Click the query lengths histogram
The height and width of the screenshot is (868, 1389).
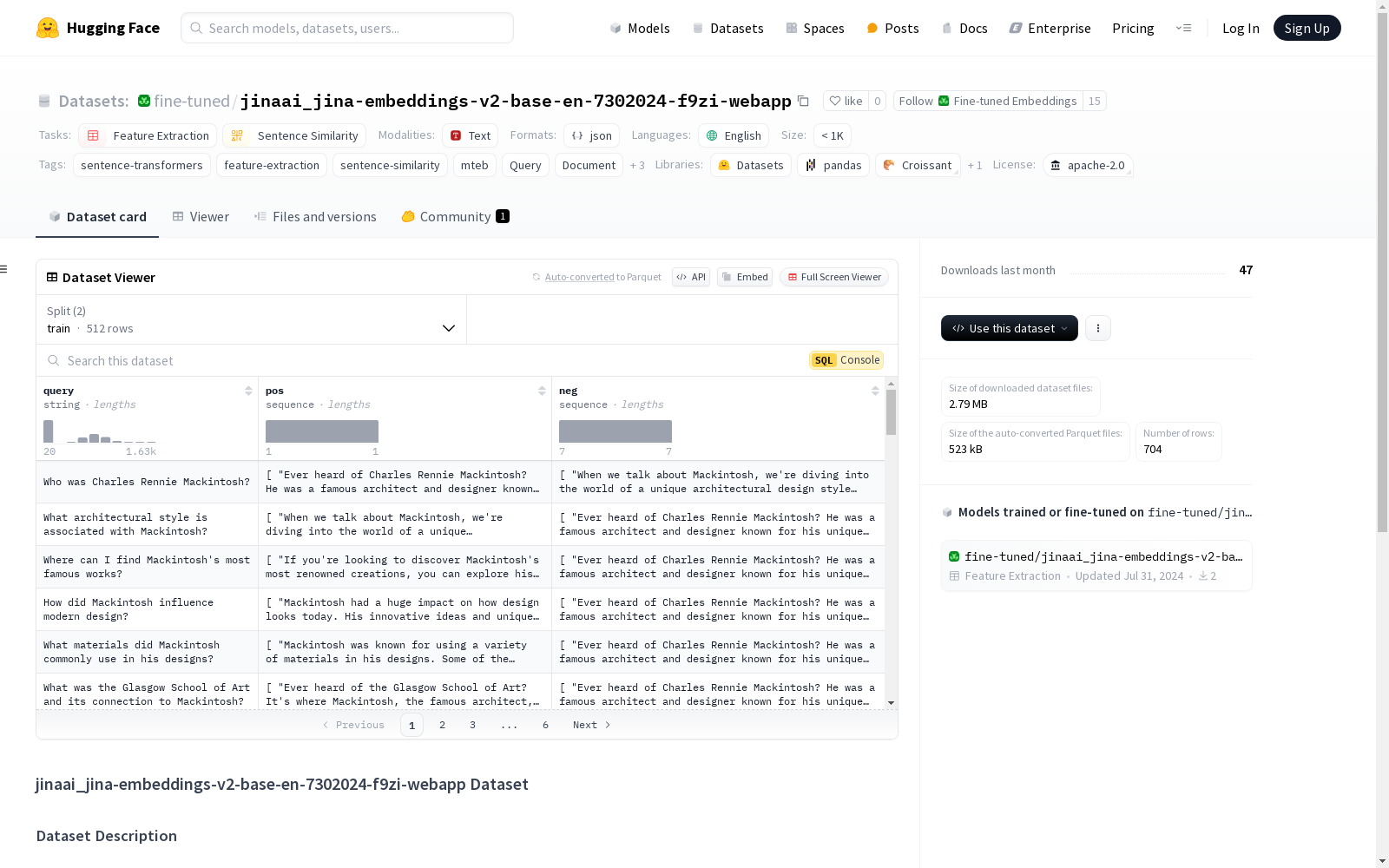tap(100, 431)
